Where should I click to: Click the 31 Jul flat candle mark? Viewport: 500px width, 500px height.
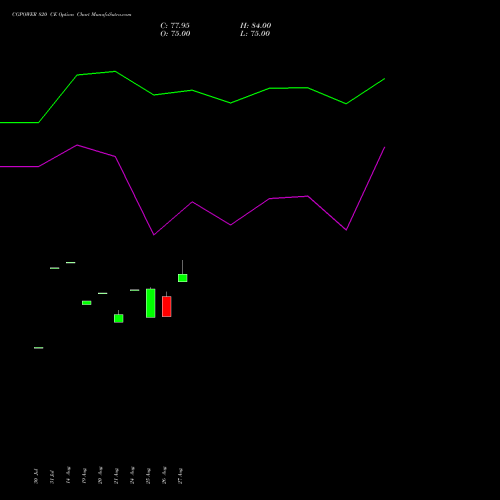pyautogui.click(x=54, y=268)
